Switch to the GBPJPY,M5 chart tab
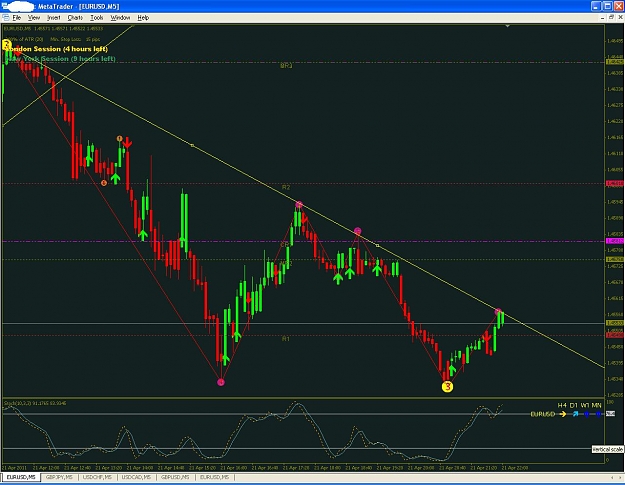This screenshot has width=625, height=485. pyautogui.click(x=59, y=477)
